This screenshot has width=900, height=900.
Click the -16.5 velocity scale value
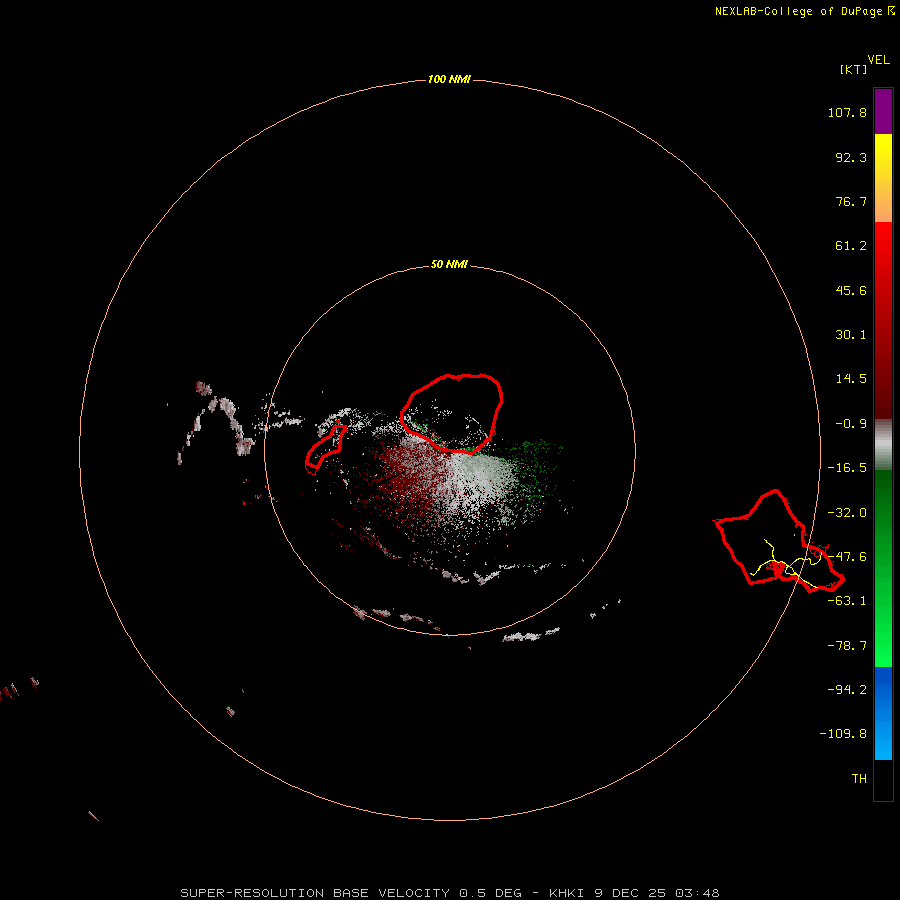(847, 468)
